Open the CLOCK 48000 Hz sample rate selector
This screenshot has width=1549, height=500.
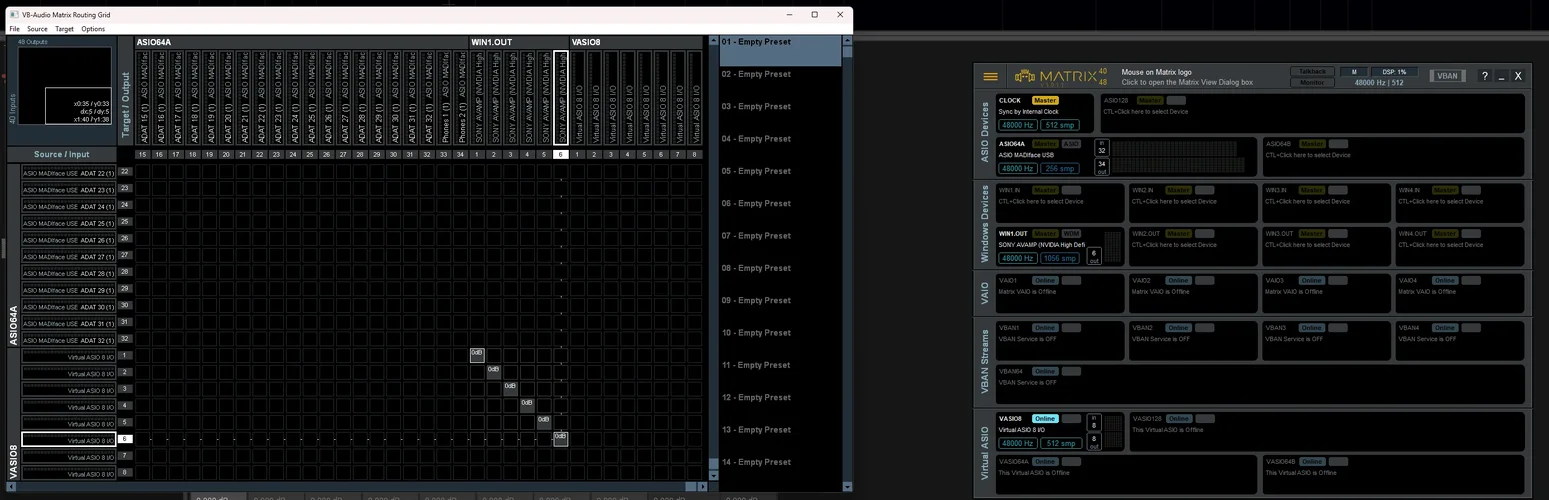1017,125
